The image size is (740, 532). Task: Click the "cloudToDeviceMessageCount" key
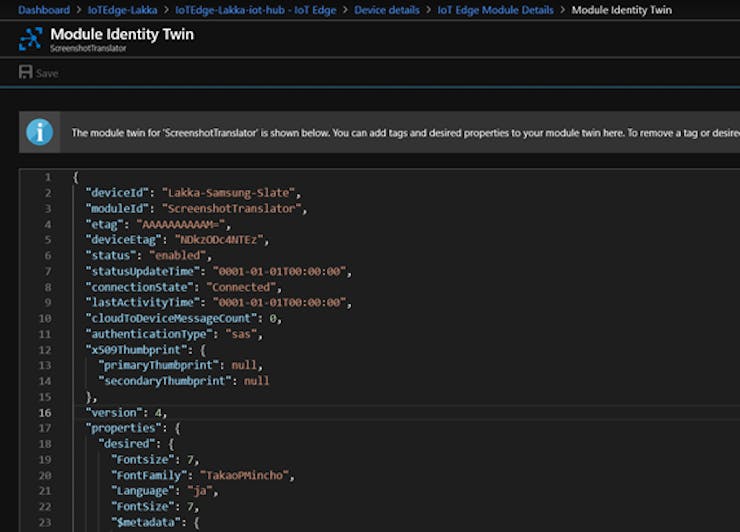pos(171,318)
